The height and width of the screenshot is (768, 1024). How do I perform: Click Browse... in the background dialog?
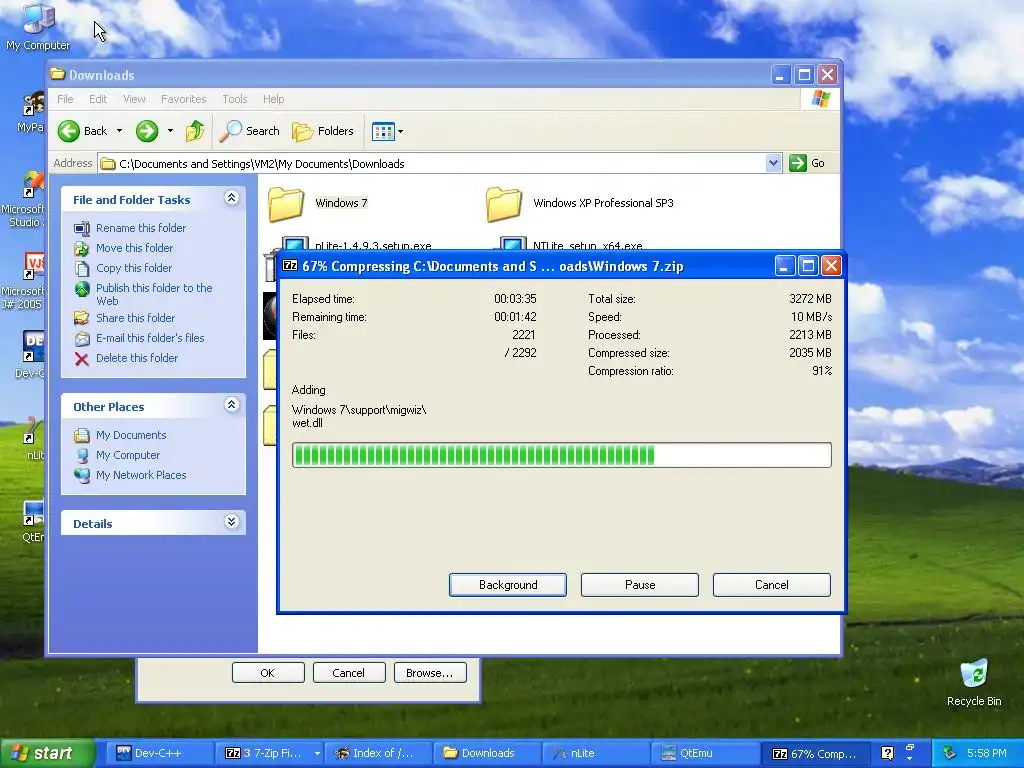click(430, 673)
